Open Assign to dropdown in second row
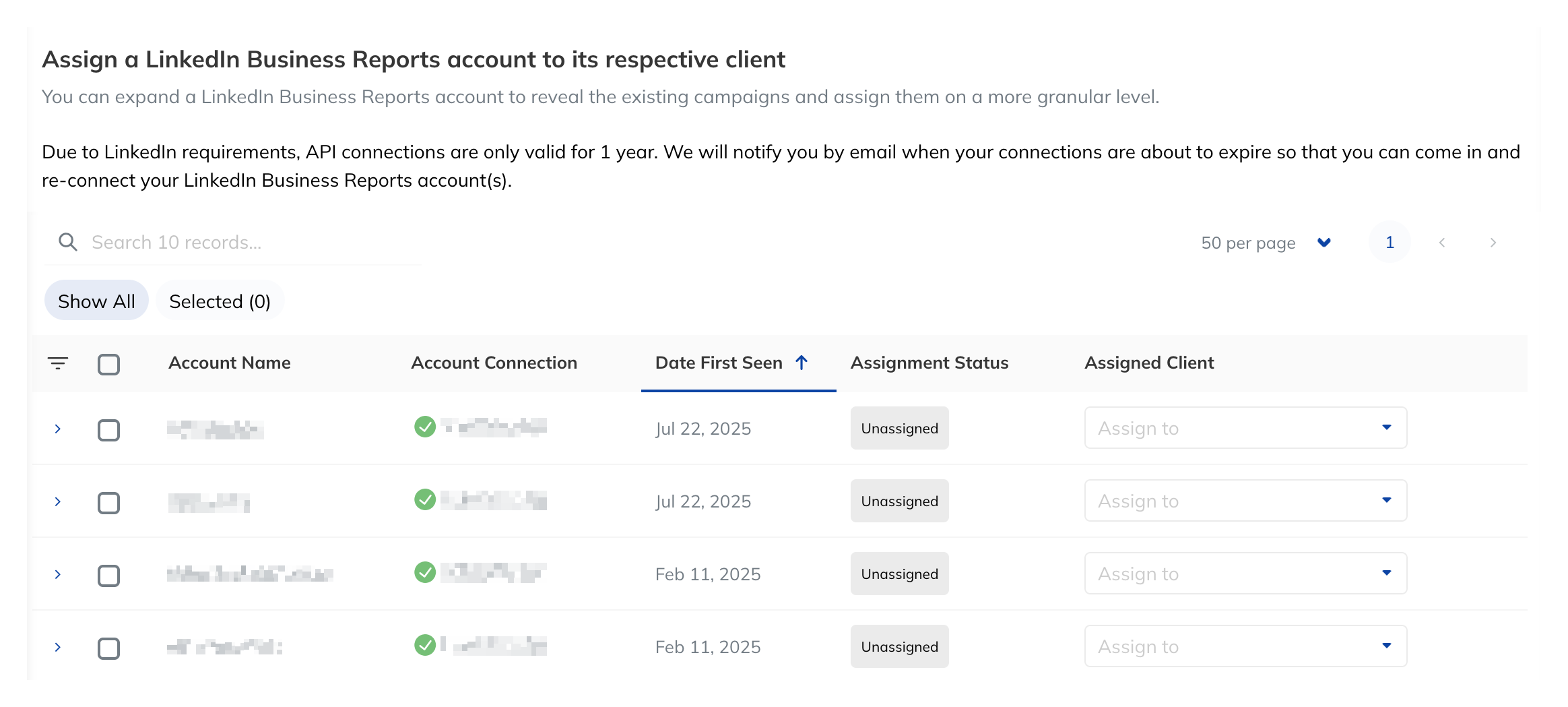Screen dimensions: 1568x707 [x=1245, y=500]
